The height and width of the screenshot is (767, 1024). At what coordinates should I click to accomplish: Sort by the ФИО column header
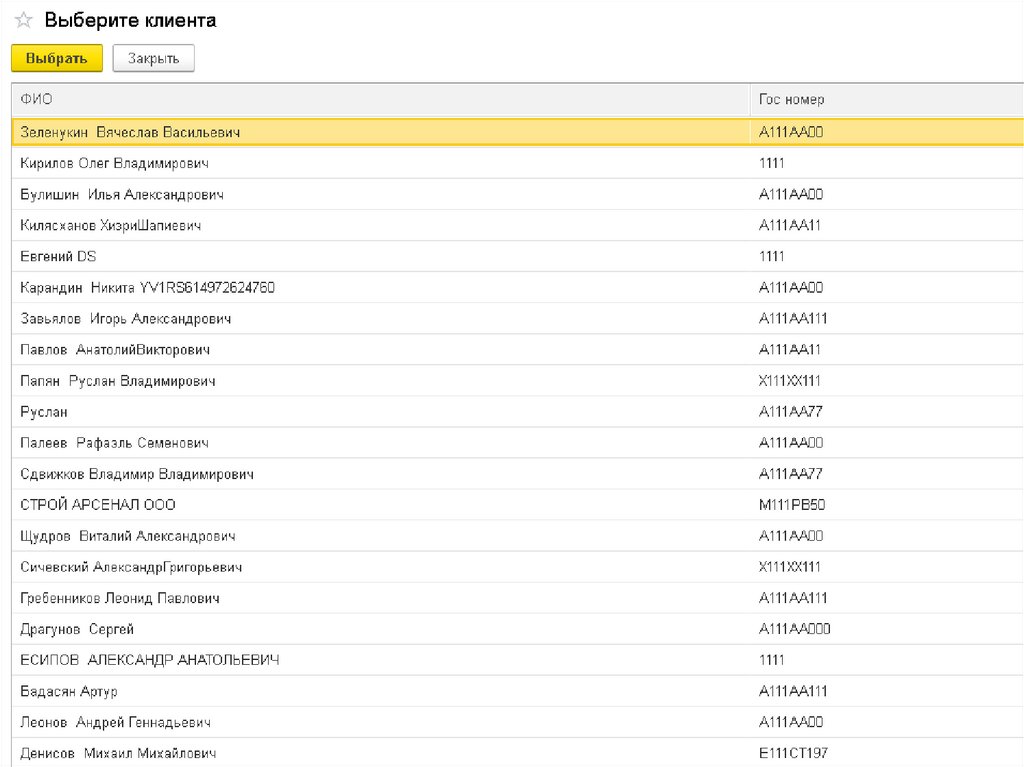pos(380,100)
